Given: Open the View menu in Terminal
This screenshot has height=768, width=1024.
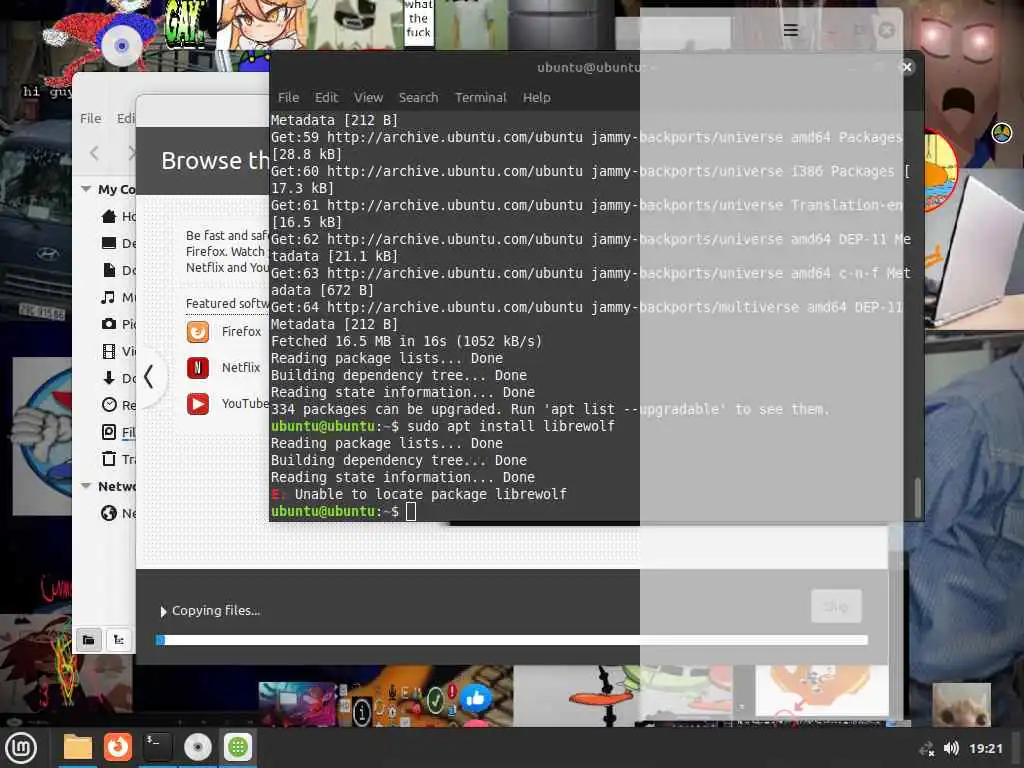Looking at the screenshot, I should pyautogui.click(x=368, y=97).
